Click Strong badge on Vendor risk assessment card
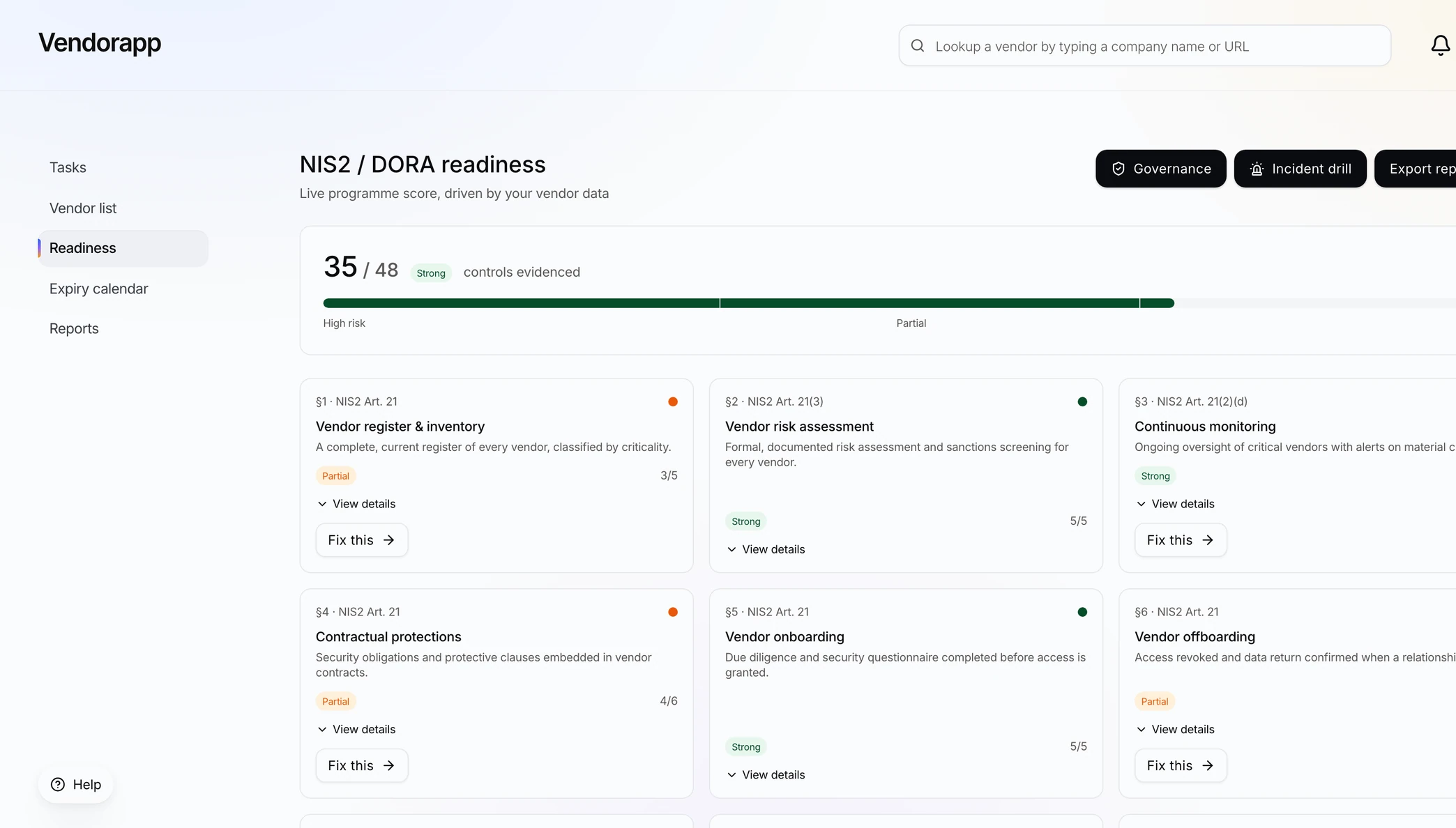Viewport: 1456px width, 828px height. [x=745, y=521]
